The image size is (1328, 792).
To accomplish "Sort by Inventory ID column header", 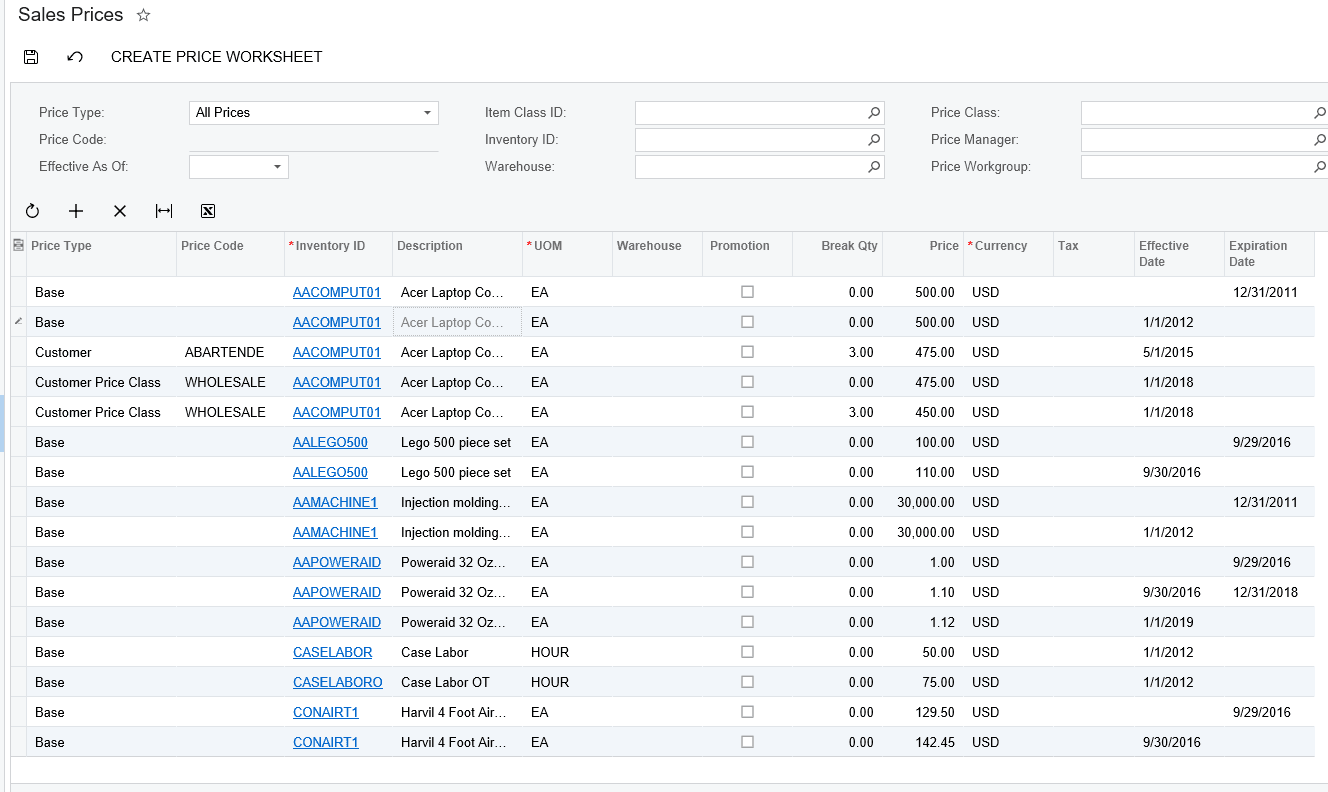I will coord(338,254).
